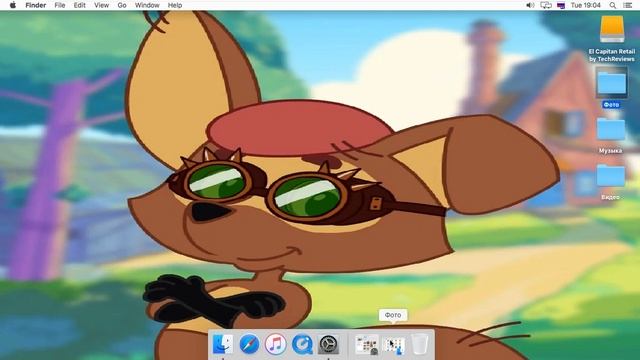Open the Help menu
The height and width of the screenshot is (360, 640).
[175, 5]
